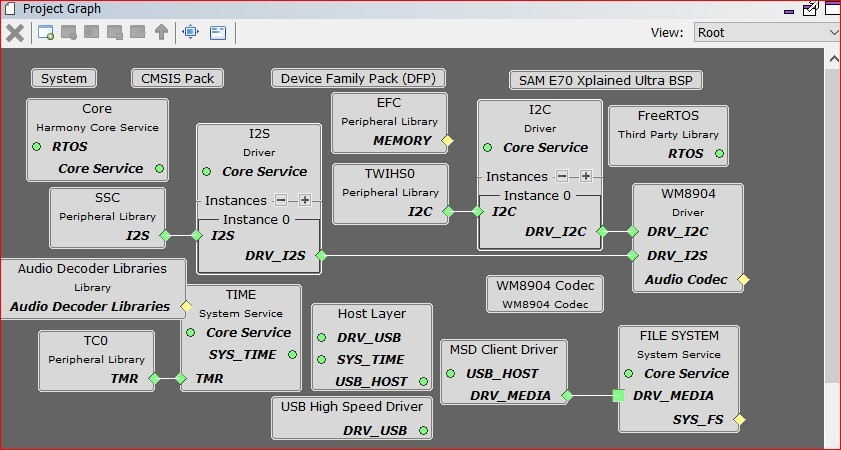This screenshot has width=841, height=450.
Task: Click the green DRV_I2C diamond on I2C driver
Action: tap(602, 232)
